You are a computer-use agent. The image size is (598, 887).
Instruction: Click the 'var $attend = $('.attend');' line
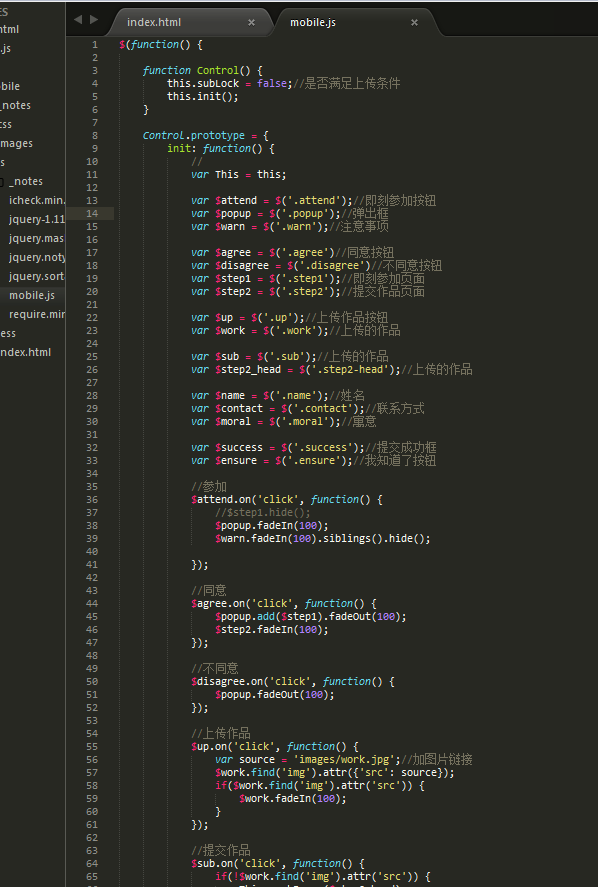(313, 201)
